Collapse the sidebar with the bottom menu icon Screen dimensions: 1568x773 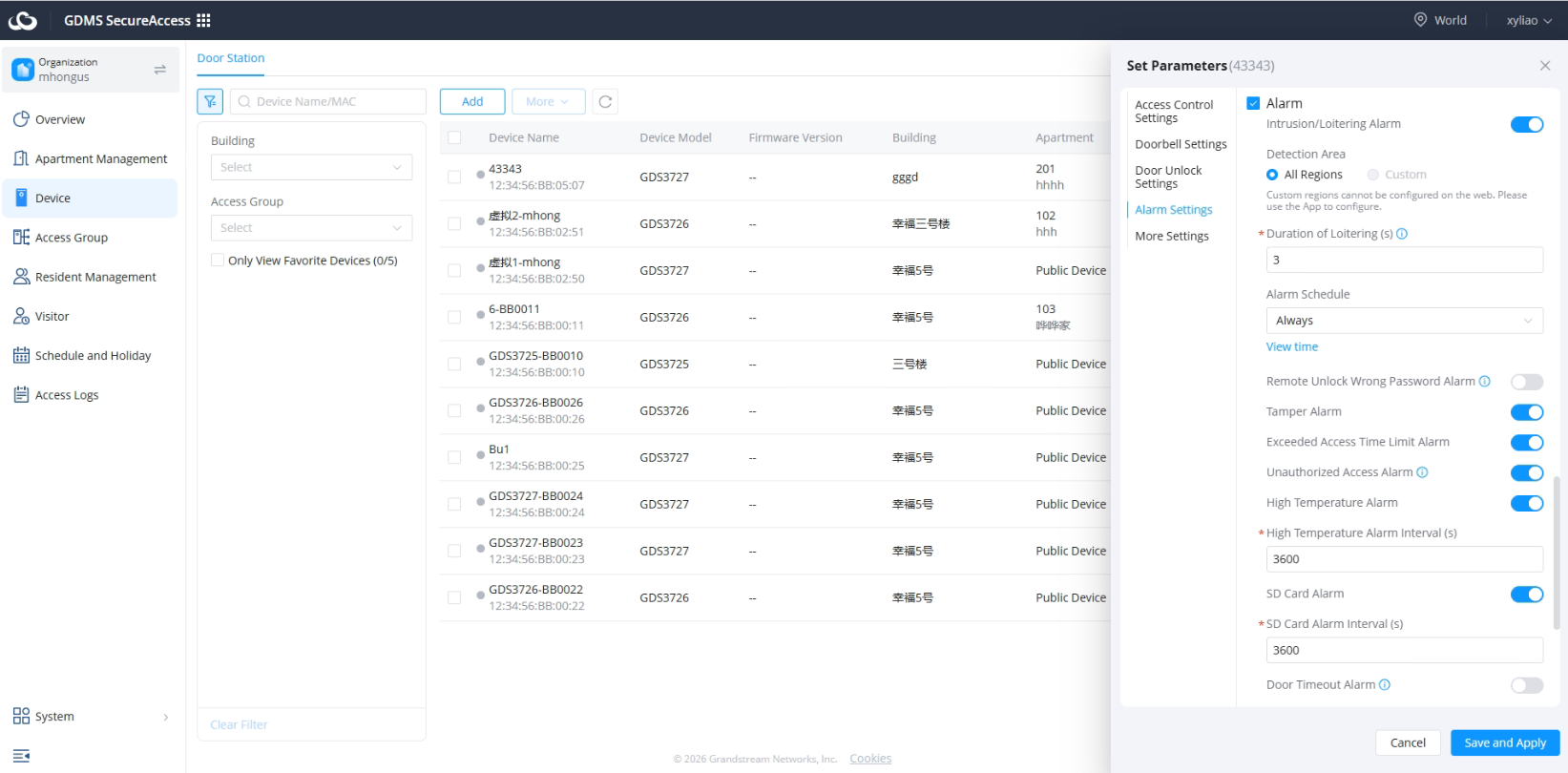pyautogui.click(x=21, y=756)
